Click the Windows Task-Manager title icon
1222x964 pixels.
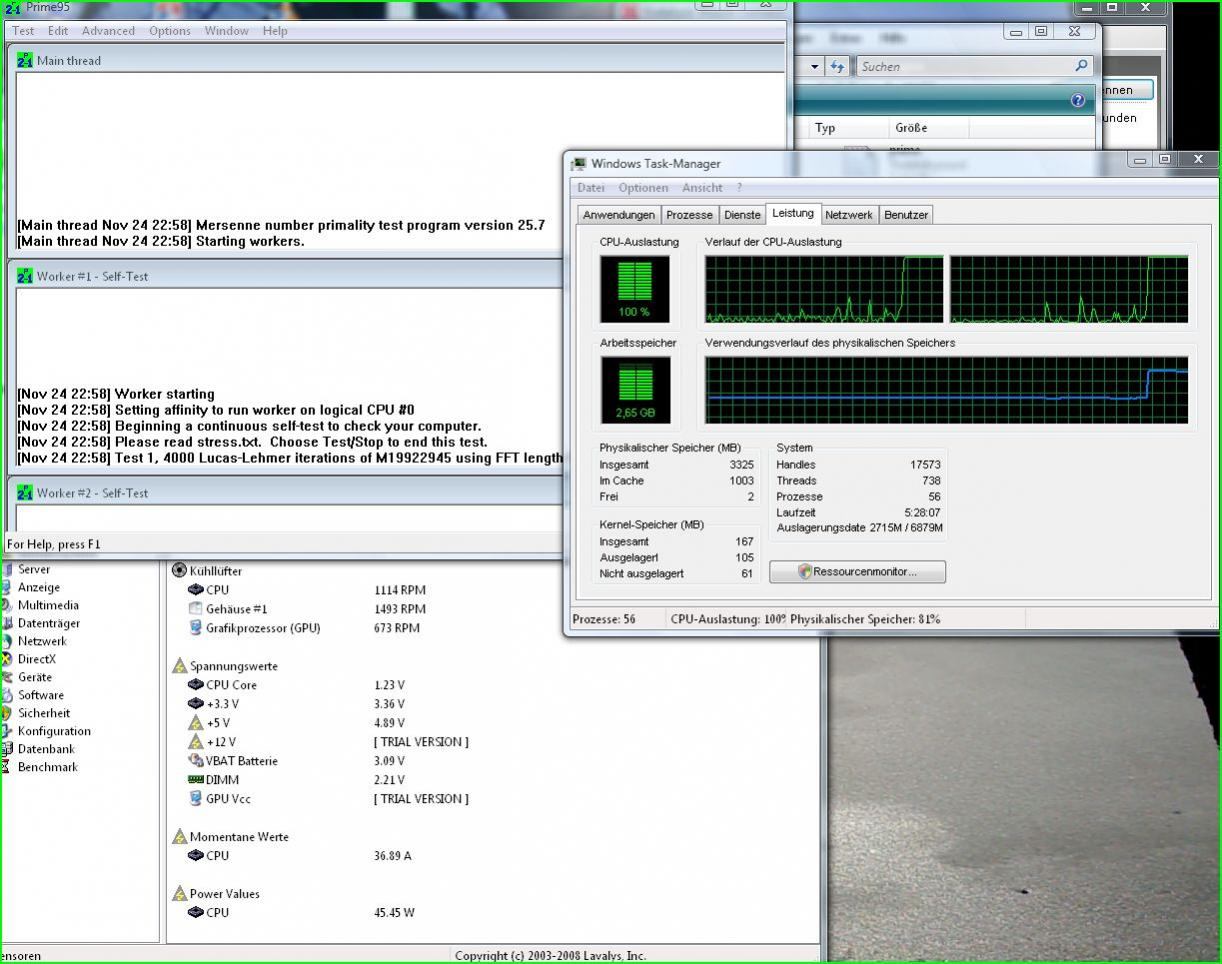point(578,164)
